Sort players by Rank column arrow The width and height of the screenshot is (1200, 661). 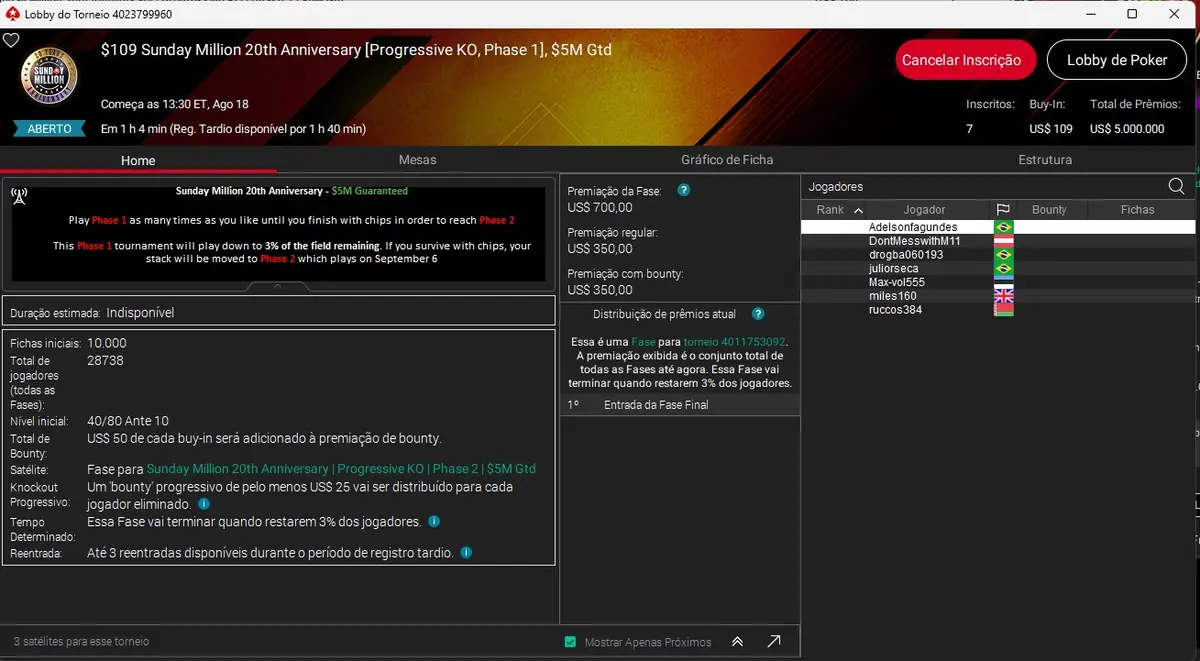(x=857, y=210)
